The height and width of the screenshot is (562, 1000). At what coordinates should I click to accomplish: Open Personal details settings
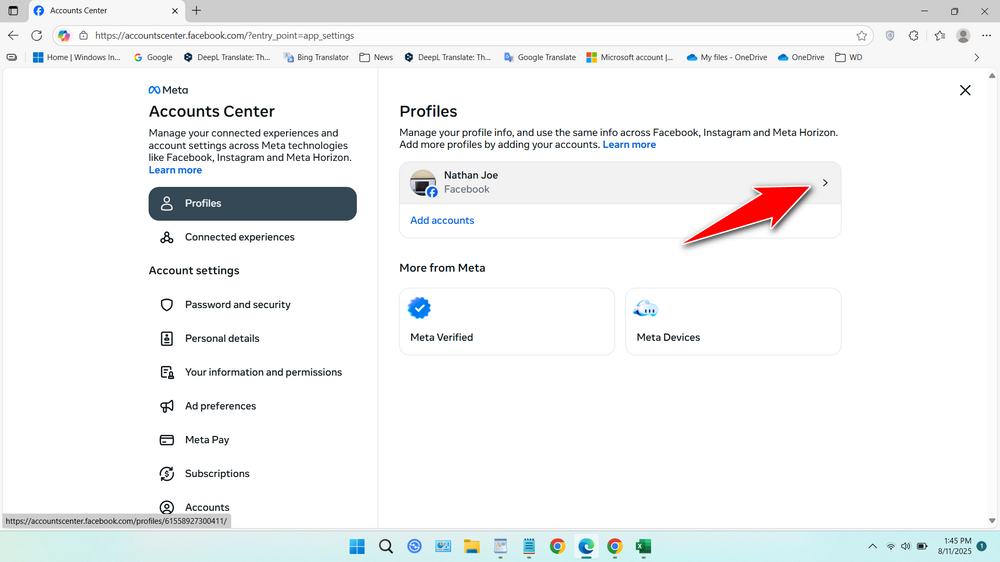point(253,339)
